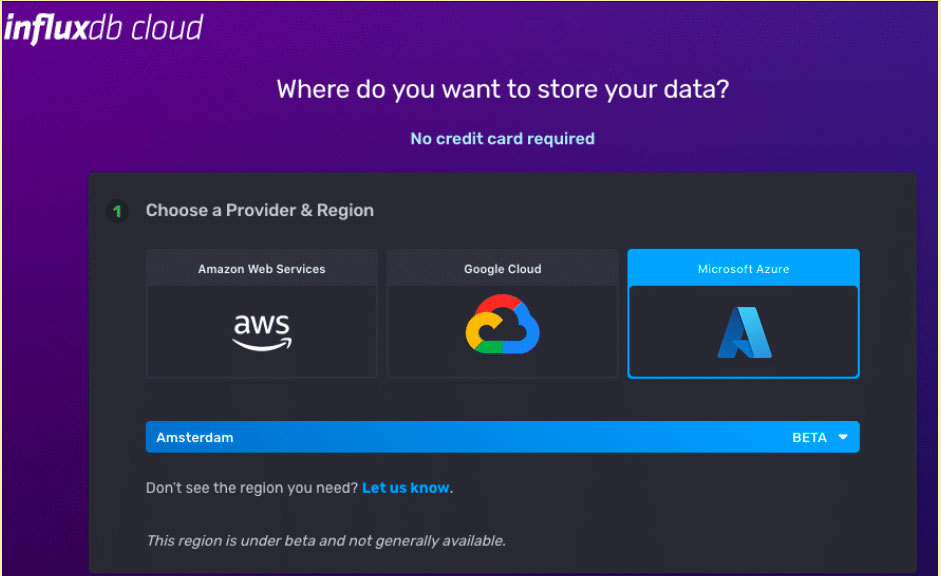The image size is (941, 576).
Task: Click the No credit card required text
Action: 502,138
